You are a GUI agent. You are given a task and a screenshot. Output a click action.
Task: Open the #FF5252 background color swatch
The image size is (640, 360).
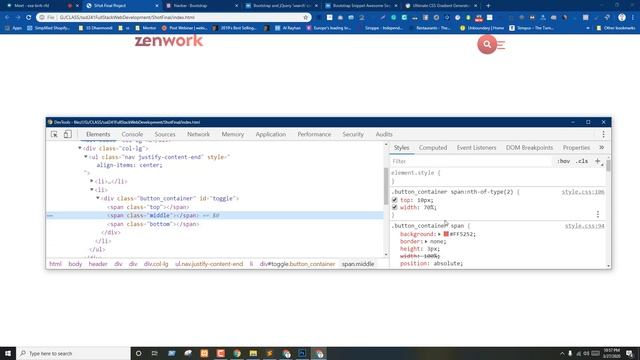pyautogui.click(x=446, y=234)
